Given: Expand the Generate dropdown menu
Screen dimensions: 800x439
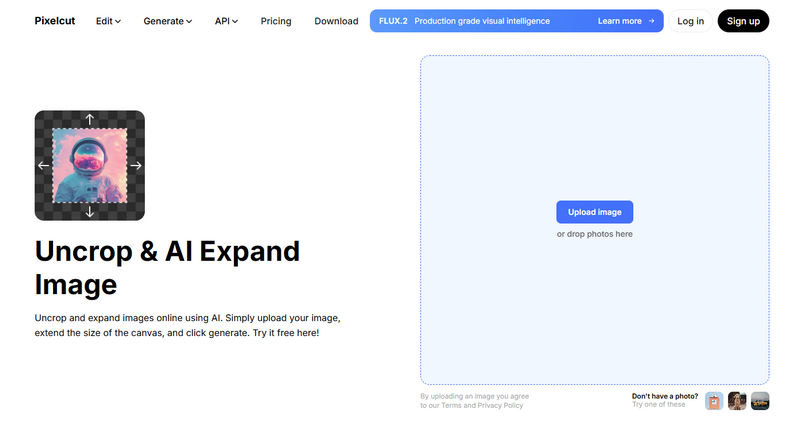Looking at the screenshot, I should pos(167,21).
